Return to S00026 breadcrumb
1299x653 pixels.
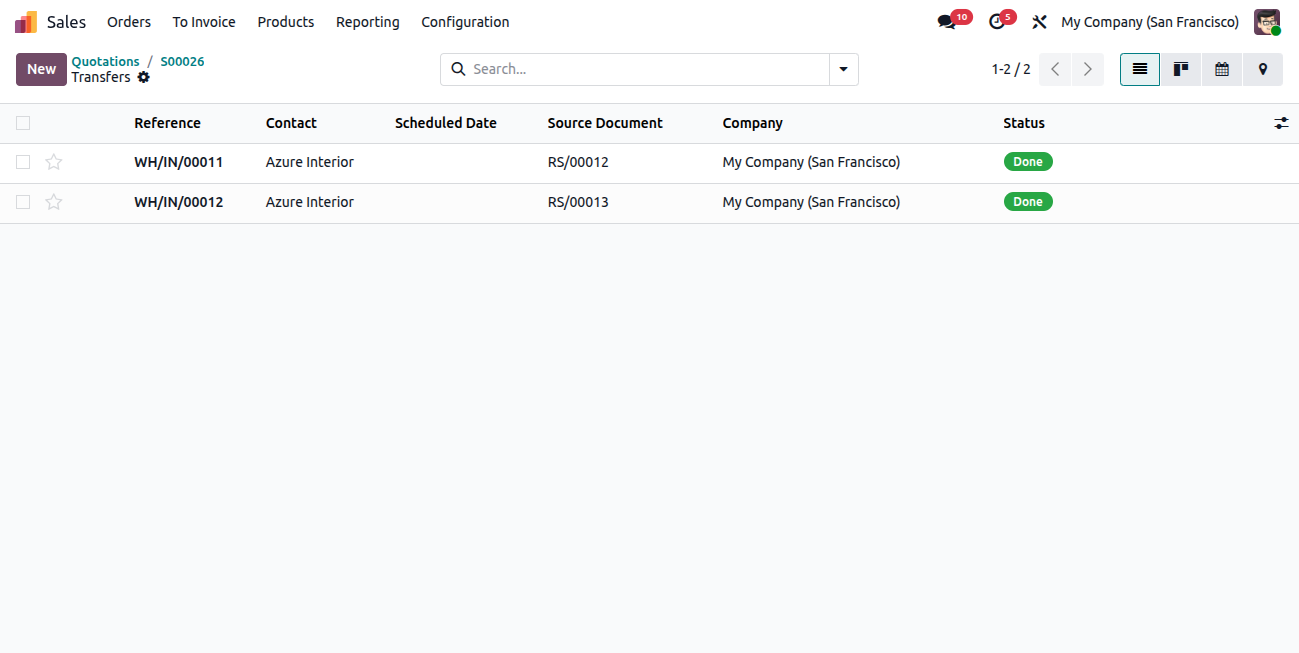(182, 61)
